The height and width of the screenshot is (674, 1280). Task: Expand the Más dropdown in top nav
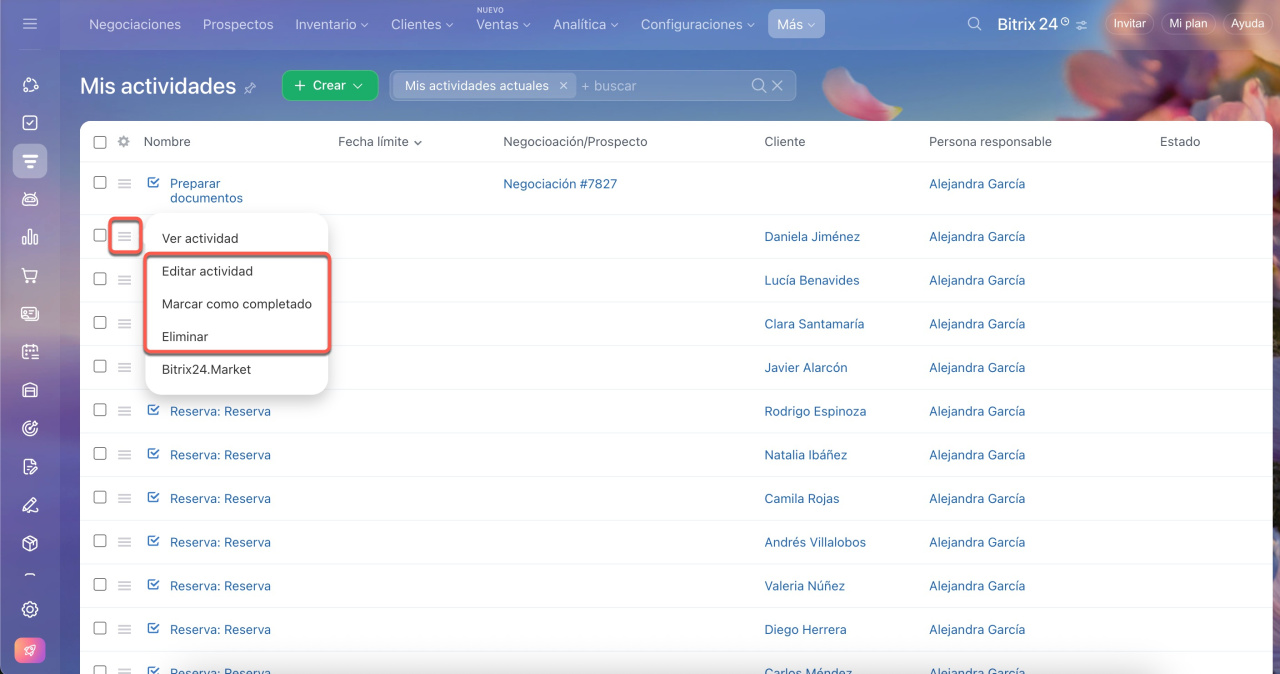pyautogui.click(x=796, y=25)
